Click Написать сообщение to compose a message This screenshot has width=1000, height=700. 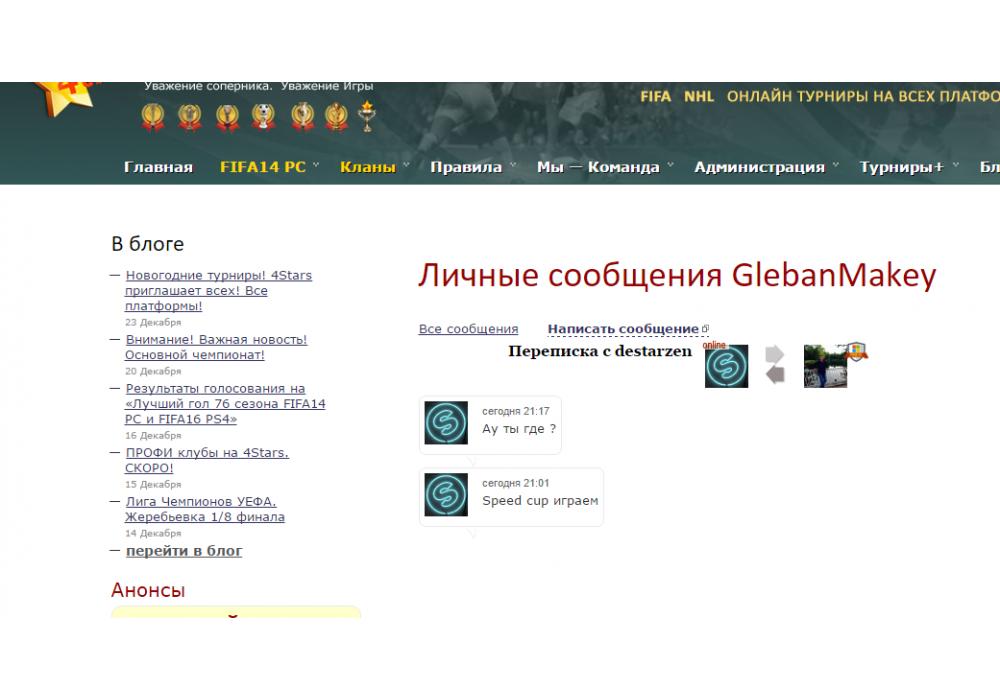coord(623,329)
